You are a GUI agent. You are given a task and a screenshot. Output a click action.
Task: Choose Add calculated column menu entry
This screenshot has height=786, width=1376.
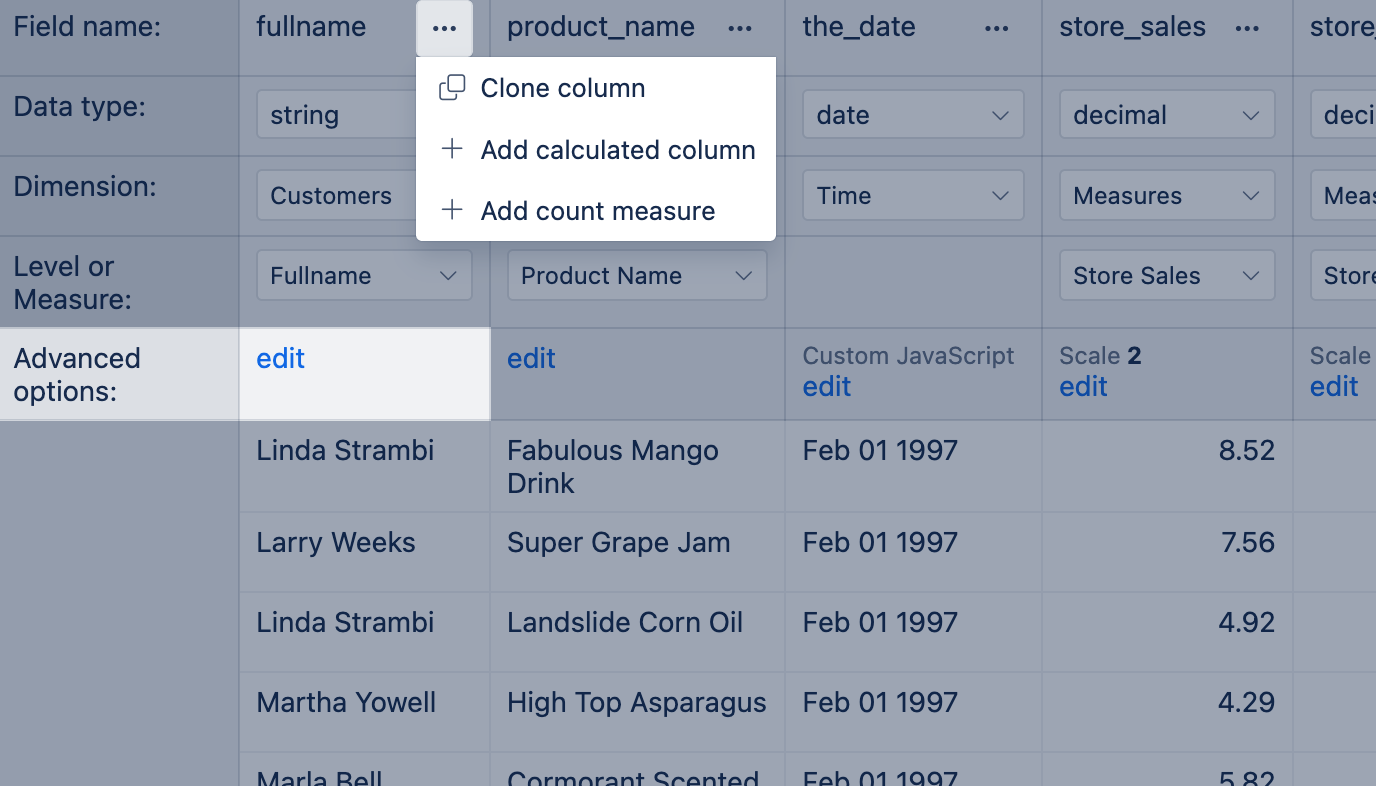click(x=617, y=150)
